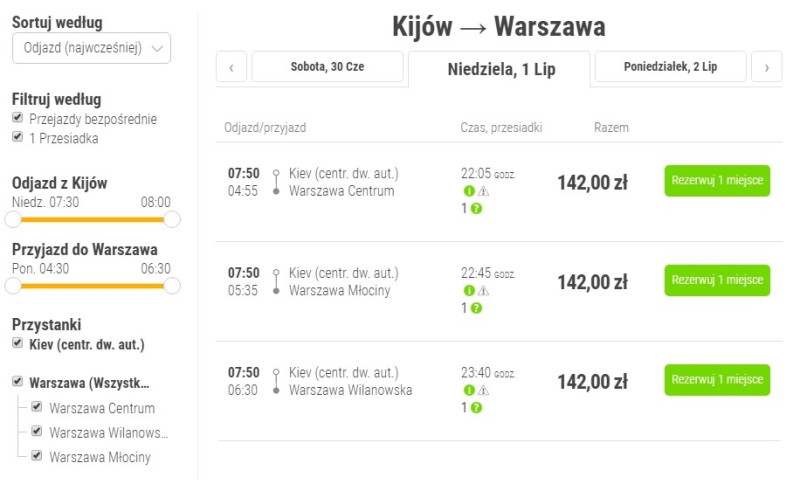The image size is (800, 484).
Task: Toggle the 1 Przesiadka checkbox
Action: [18, 137]
